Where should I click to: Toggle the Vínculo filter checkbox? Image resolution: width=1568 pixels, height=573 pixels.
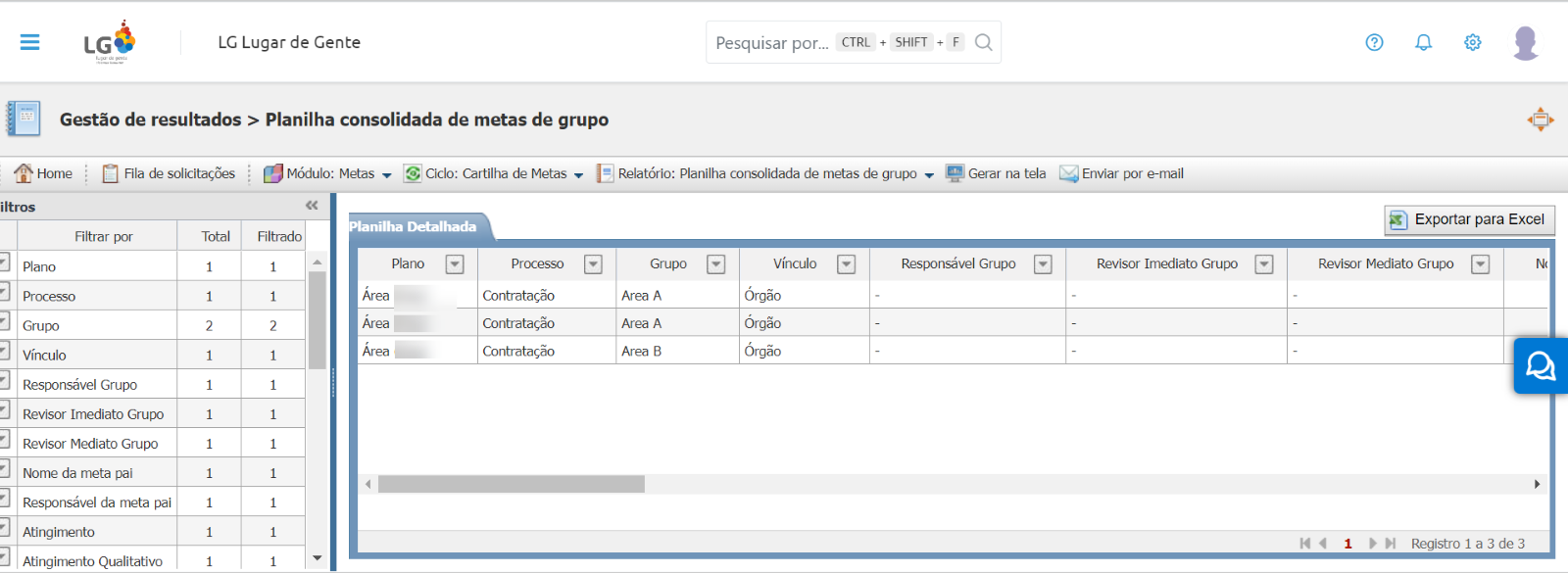point(4,350)
